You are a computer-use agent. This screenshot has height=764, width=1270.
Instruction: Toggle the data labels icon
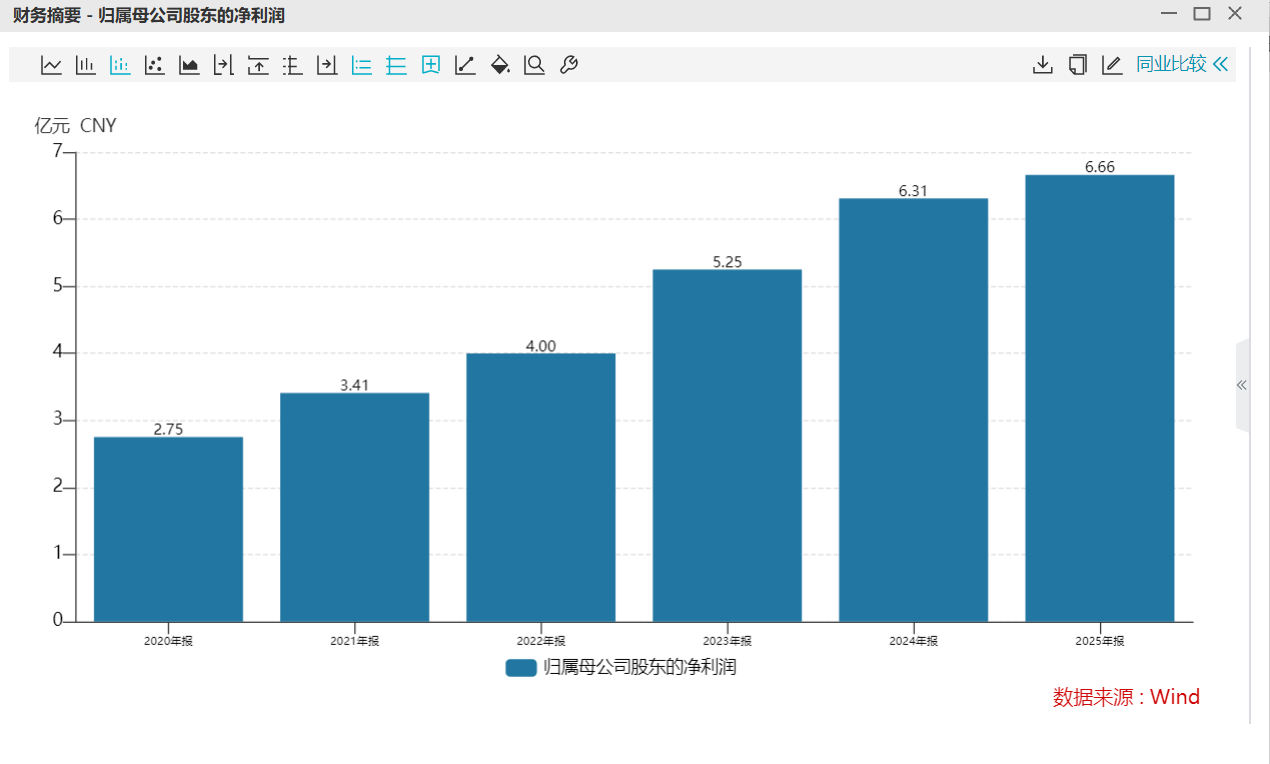coord(431,65)
